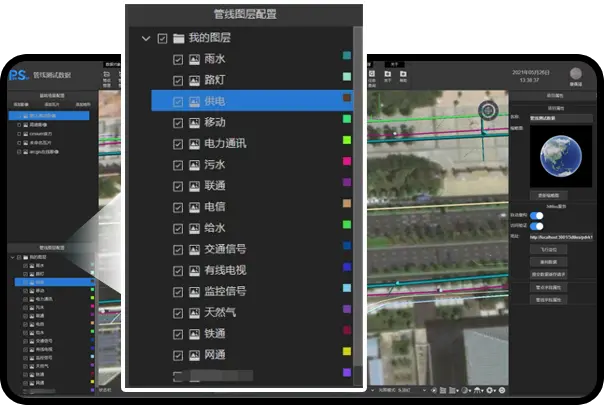This screenshot has width=604, height=405.
Task: Click the image icon of the 电力通讯 layer
Action: click(194, 144)
